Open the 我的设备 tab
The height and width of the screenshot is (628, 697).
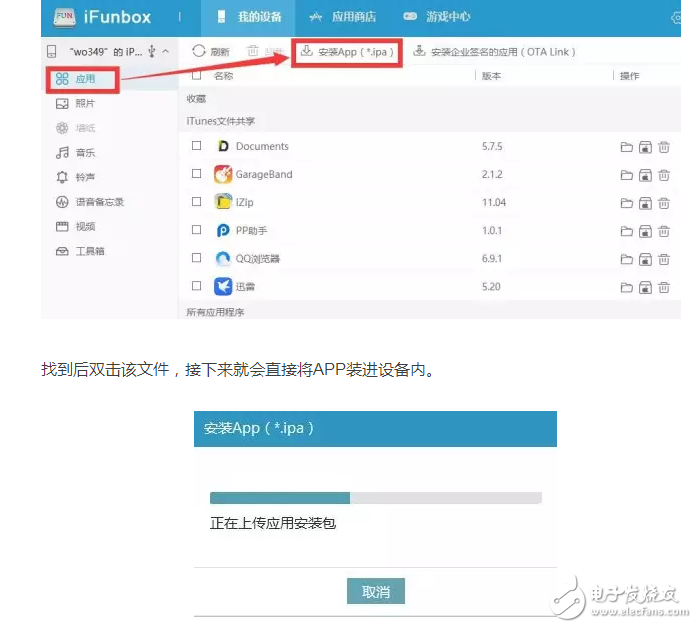pos(248,17)
